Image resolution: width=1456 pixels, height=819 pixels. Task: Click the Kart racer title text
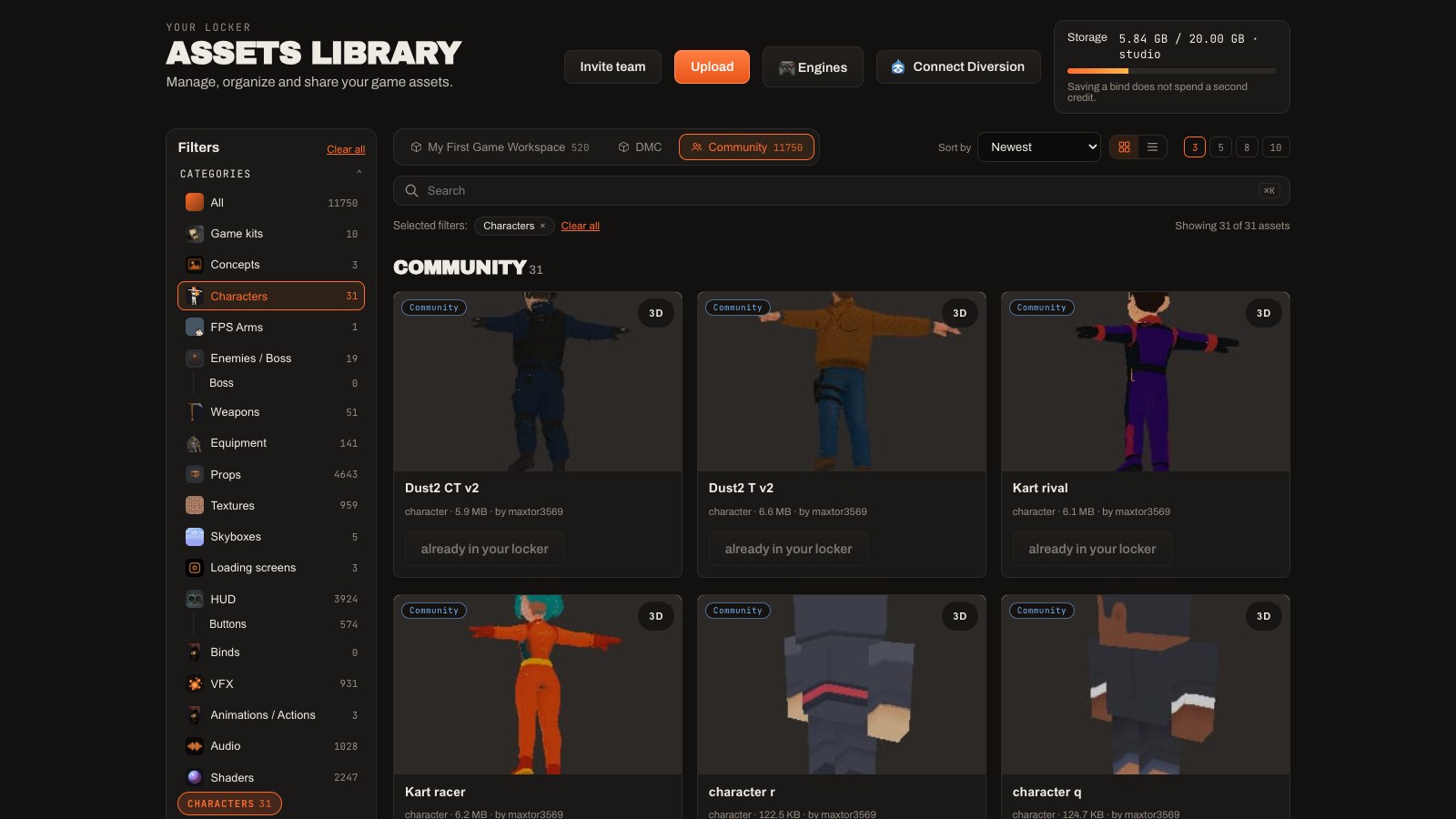point(435,792)
